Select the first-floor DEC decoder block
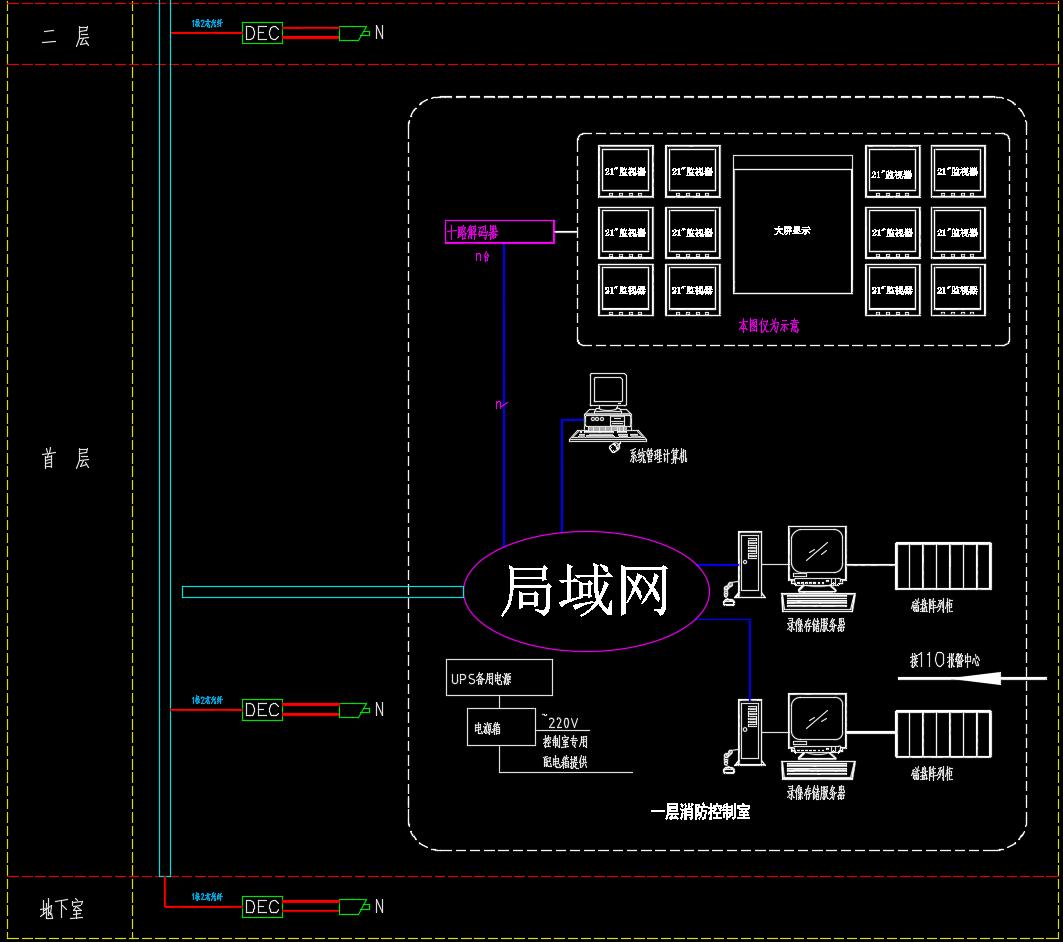1063x942 pixels. tap(261, 710)
